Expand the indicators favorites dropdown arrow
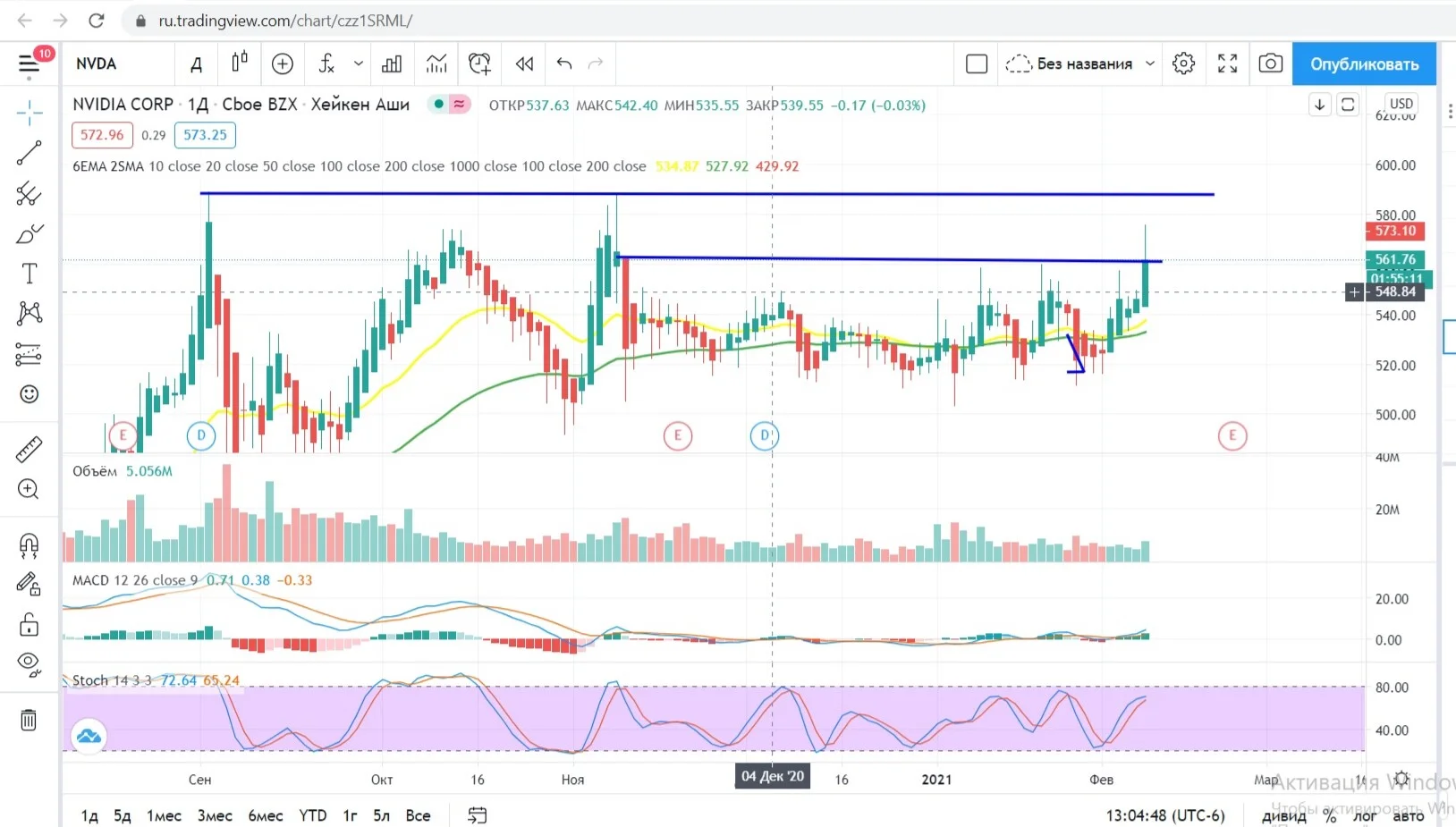1456x827 pixels. pos(359,63)
